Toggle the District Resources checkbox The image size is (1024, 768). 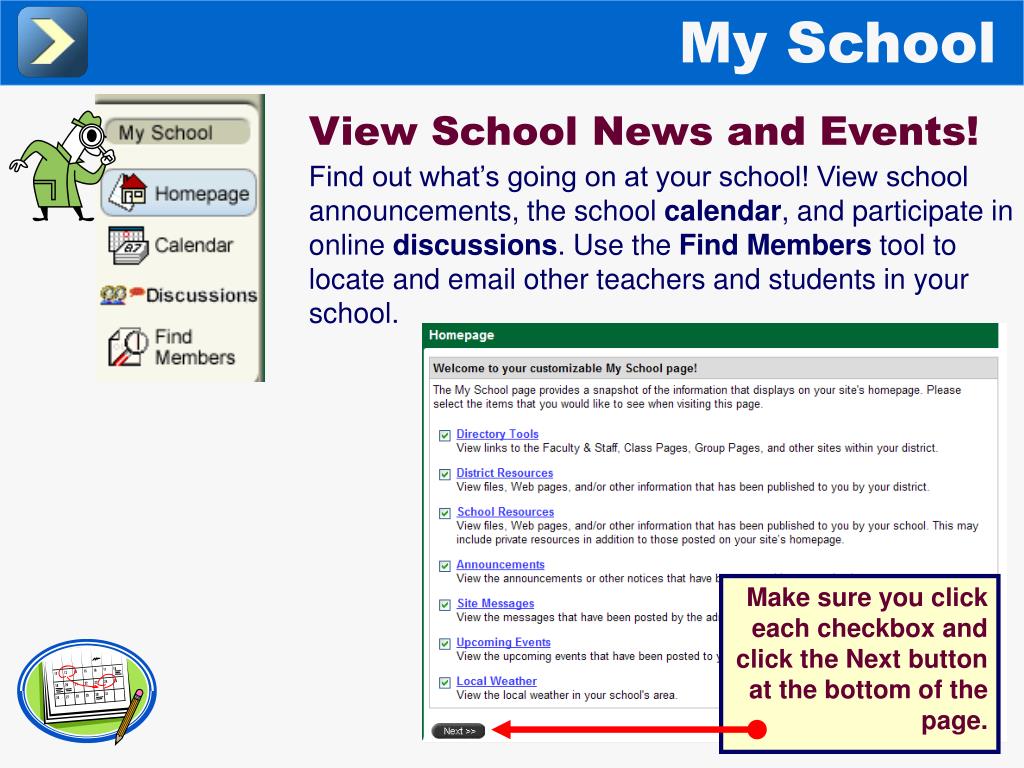[445, 475]
